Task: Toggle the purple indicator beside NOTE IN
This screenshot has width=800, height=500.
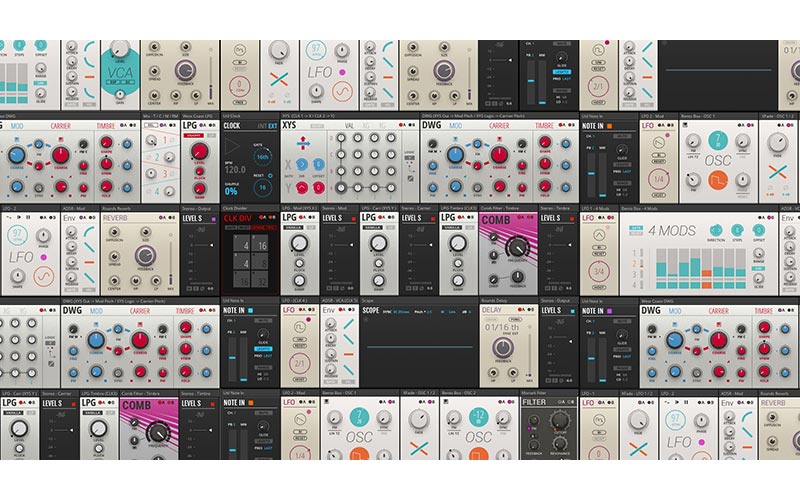Action: pos(609,311)
